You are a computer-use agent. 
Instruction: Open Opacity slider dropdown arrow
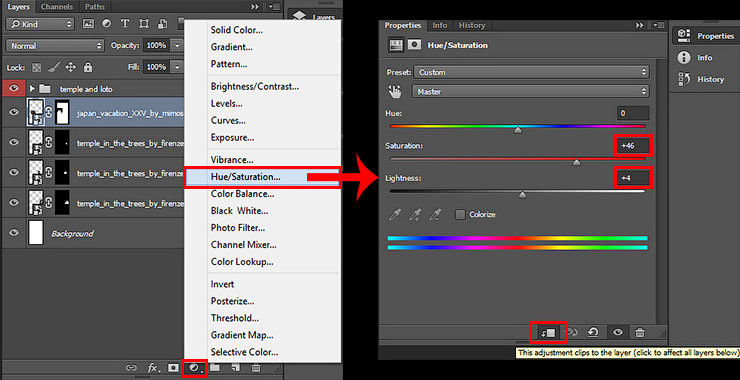tap(177, 46)
